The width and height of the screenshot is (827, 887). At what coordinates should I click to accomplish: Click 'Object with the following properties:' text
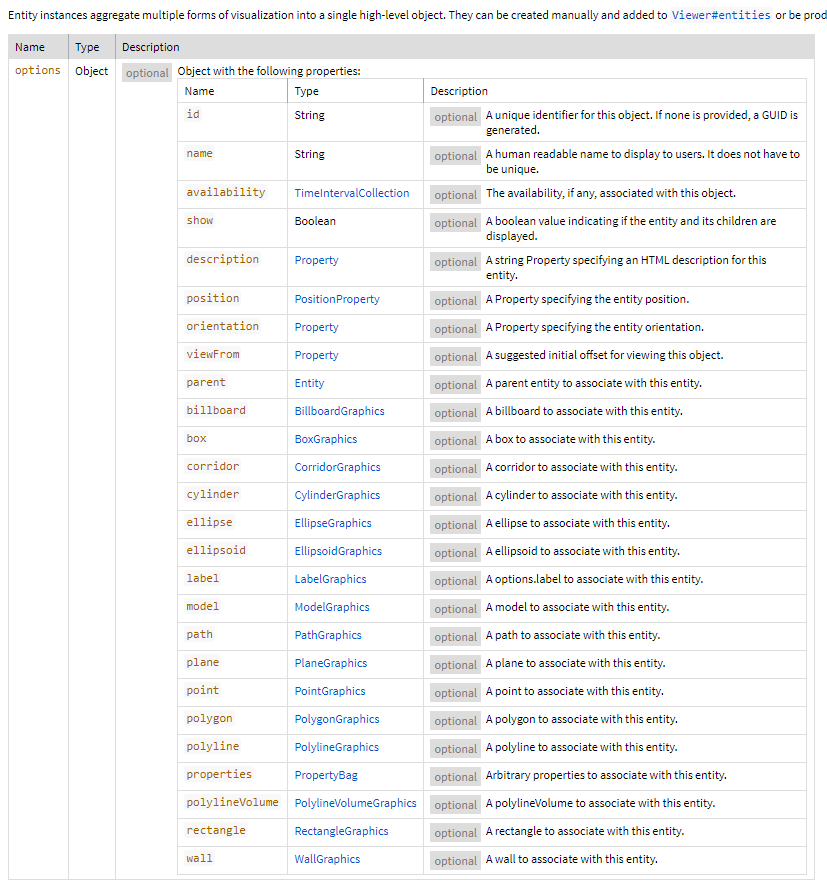pos(269,71)
